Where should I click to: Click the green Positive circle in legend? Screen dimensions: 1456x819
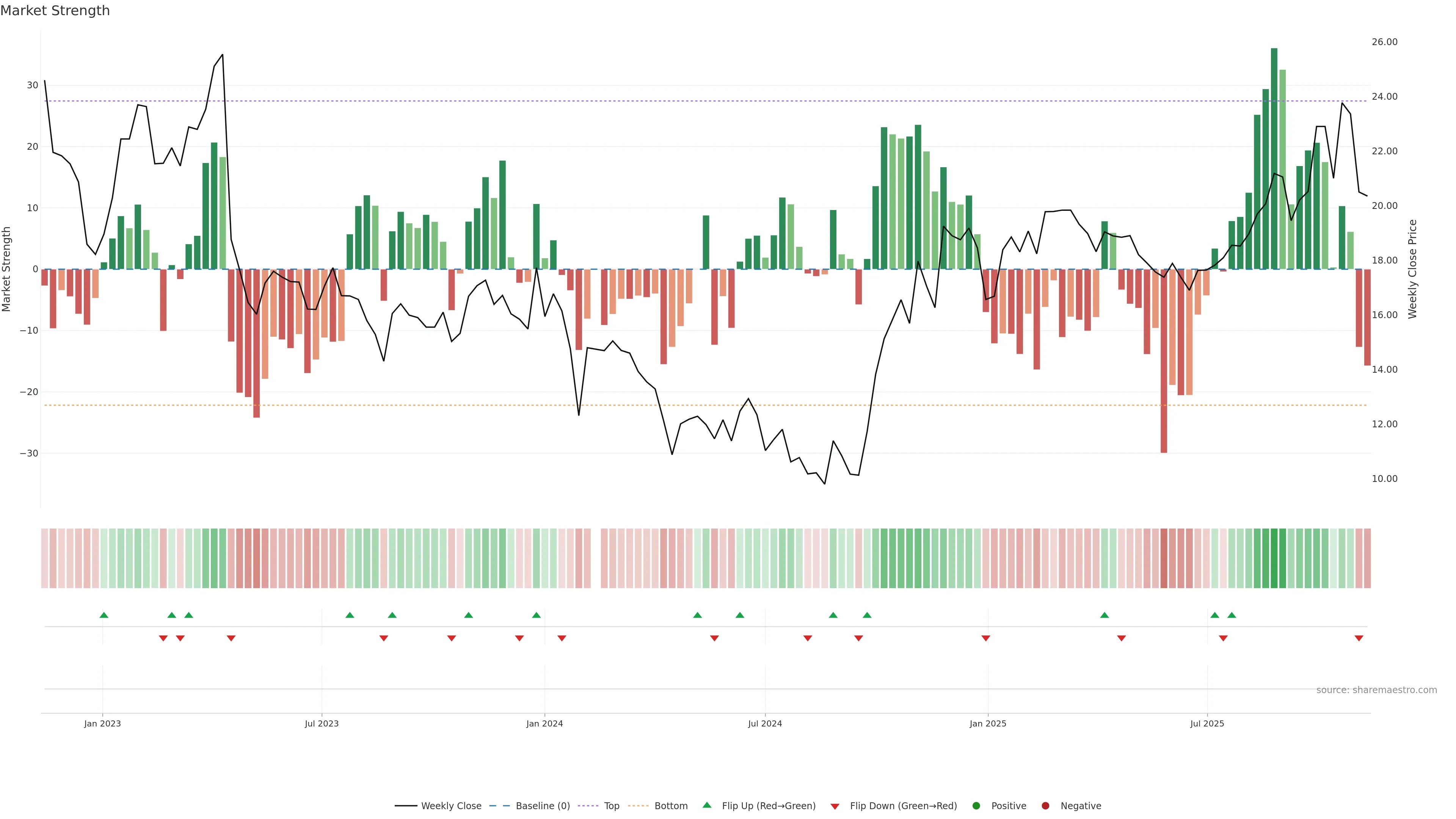click(x=976, y=806)
